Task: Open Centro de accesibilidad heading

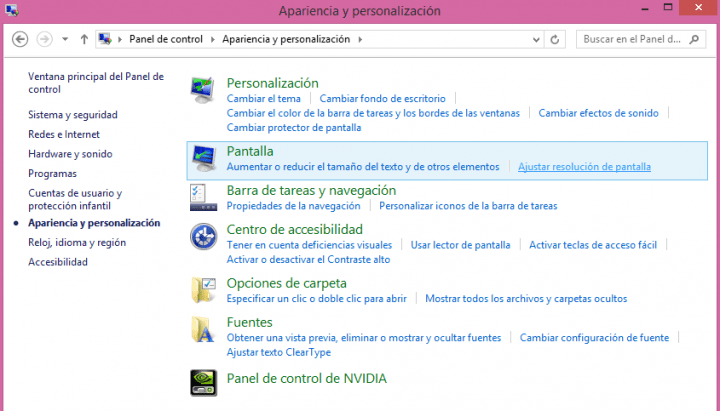Action: [295, 230]
